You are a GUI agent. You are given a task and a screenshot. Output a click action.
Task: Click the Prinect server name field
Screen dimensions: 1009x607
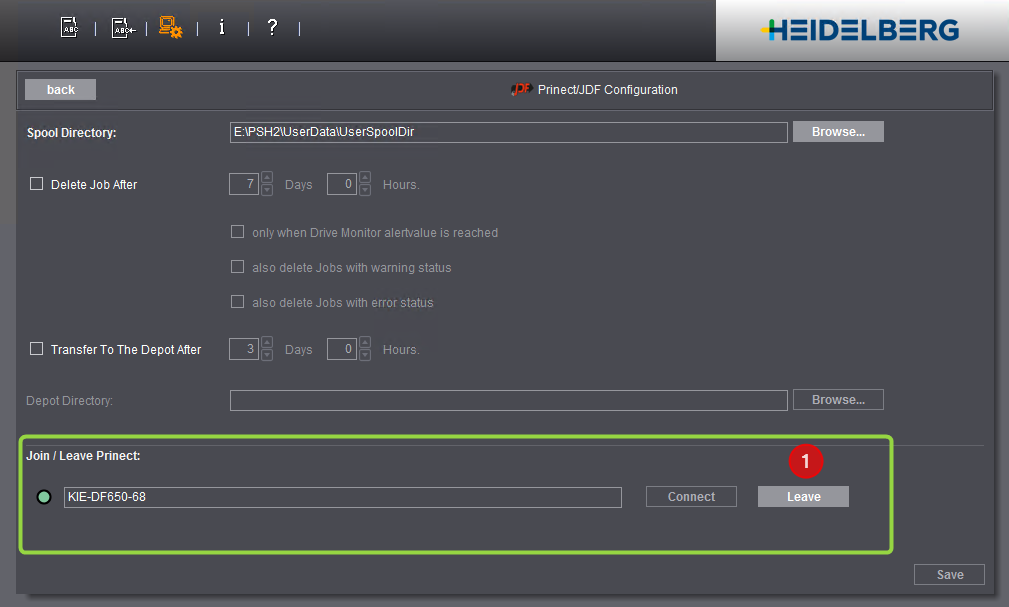tap(342, 497)
